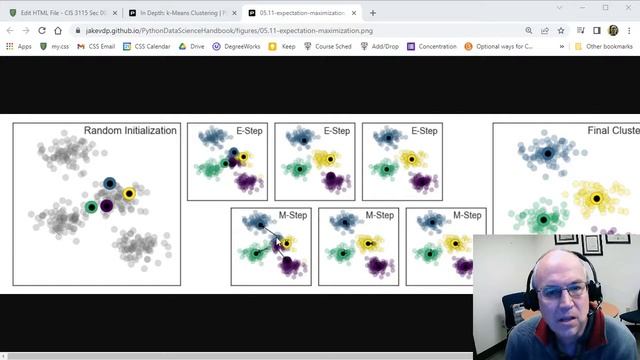
Task: Open the CSS Email bookmark
Action: (96, 47)
